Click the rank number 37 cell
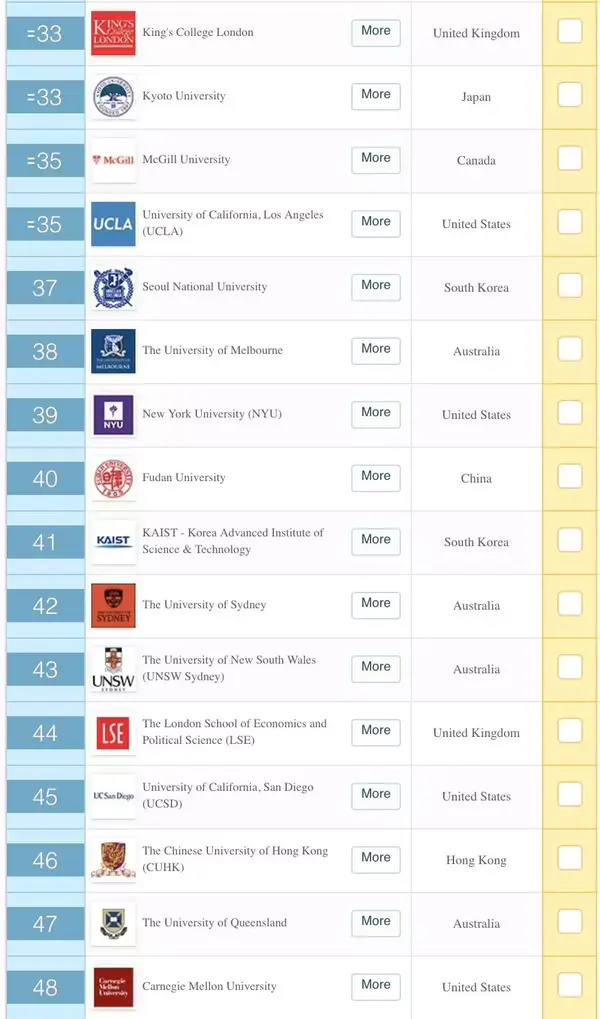The width and height of the screenshot is (600, 1019). click(45, 287)
